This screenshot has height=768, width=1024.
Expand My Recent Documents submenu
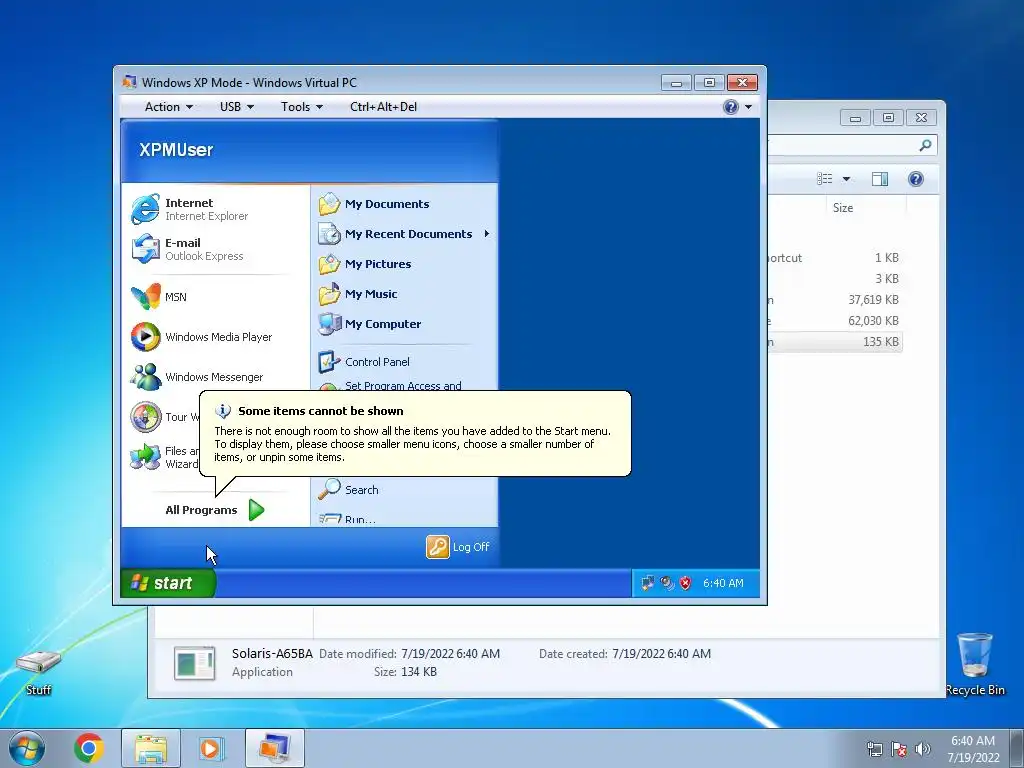click(x=487, y=234)
